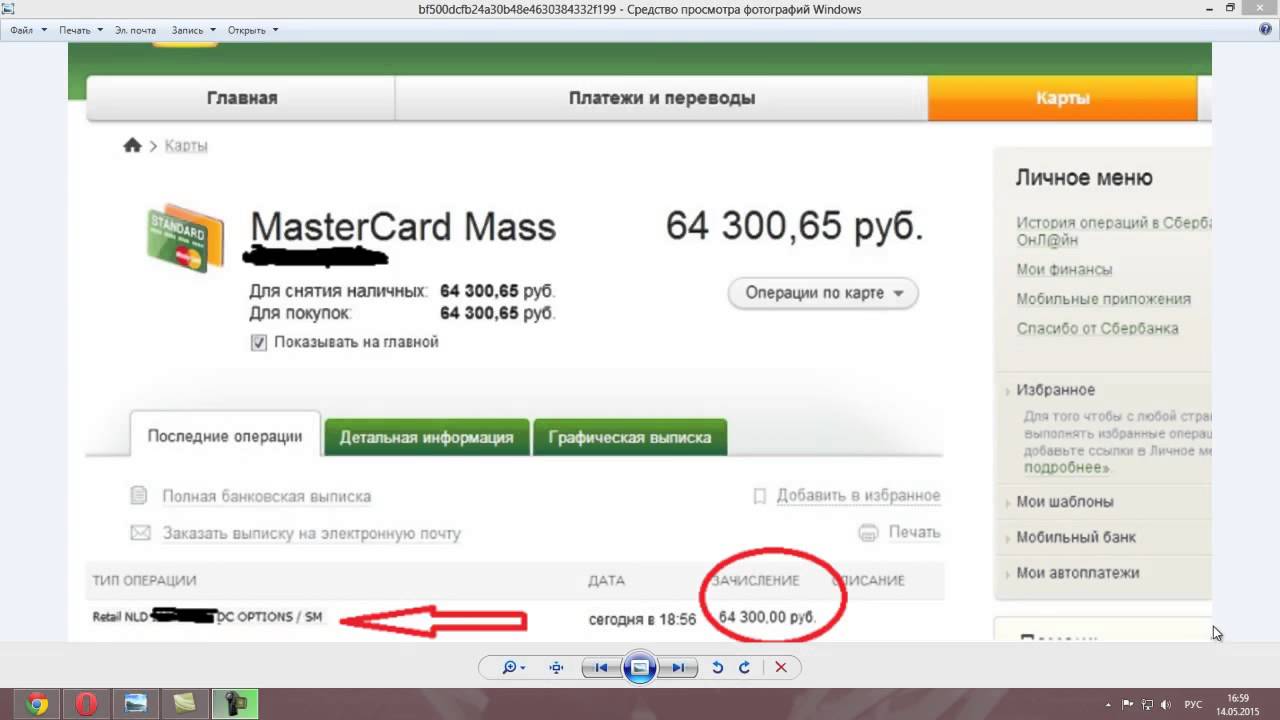Go to previous photo in viewer

pos(600,668)
